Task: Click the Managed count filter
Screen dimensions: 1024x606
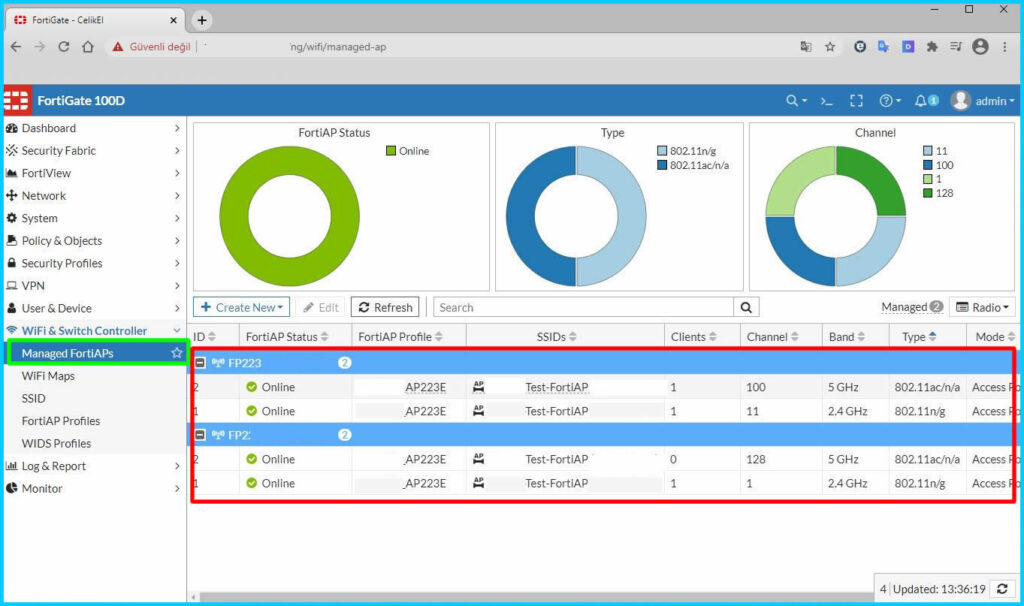Action: (912, 307)
